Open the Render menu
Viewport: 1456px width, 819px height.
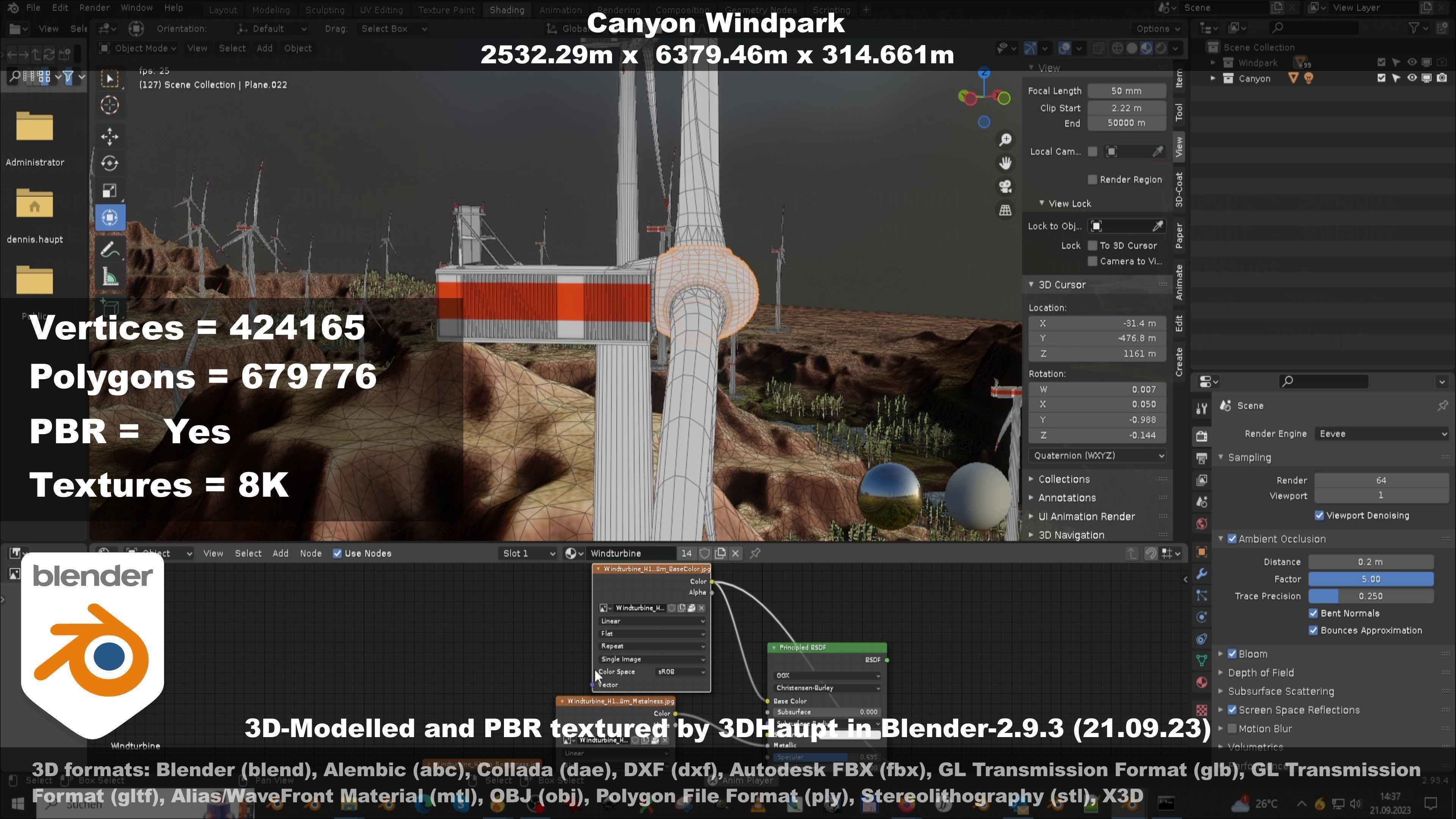[x=94, y=8]
